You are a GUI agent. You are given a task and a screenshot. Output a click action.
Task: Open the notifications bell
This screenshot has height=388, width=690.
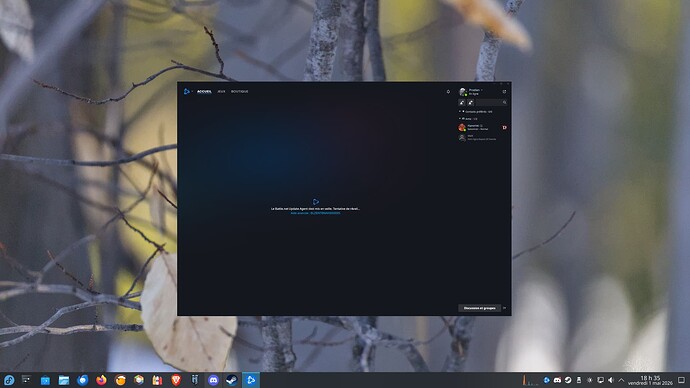(448, 92)
